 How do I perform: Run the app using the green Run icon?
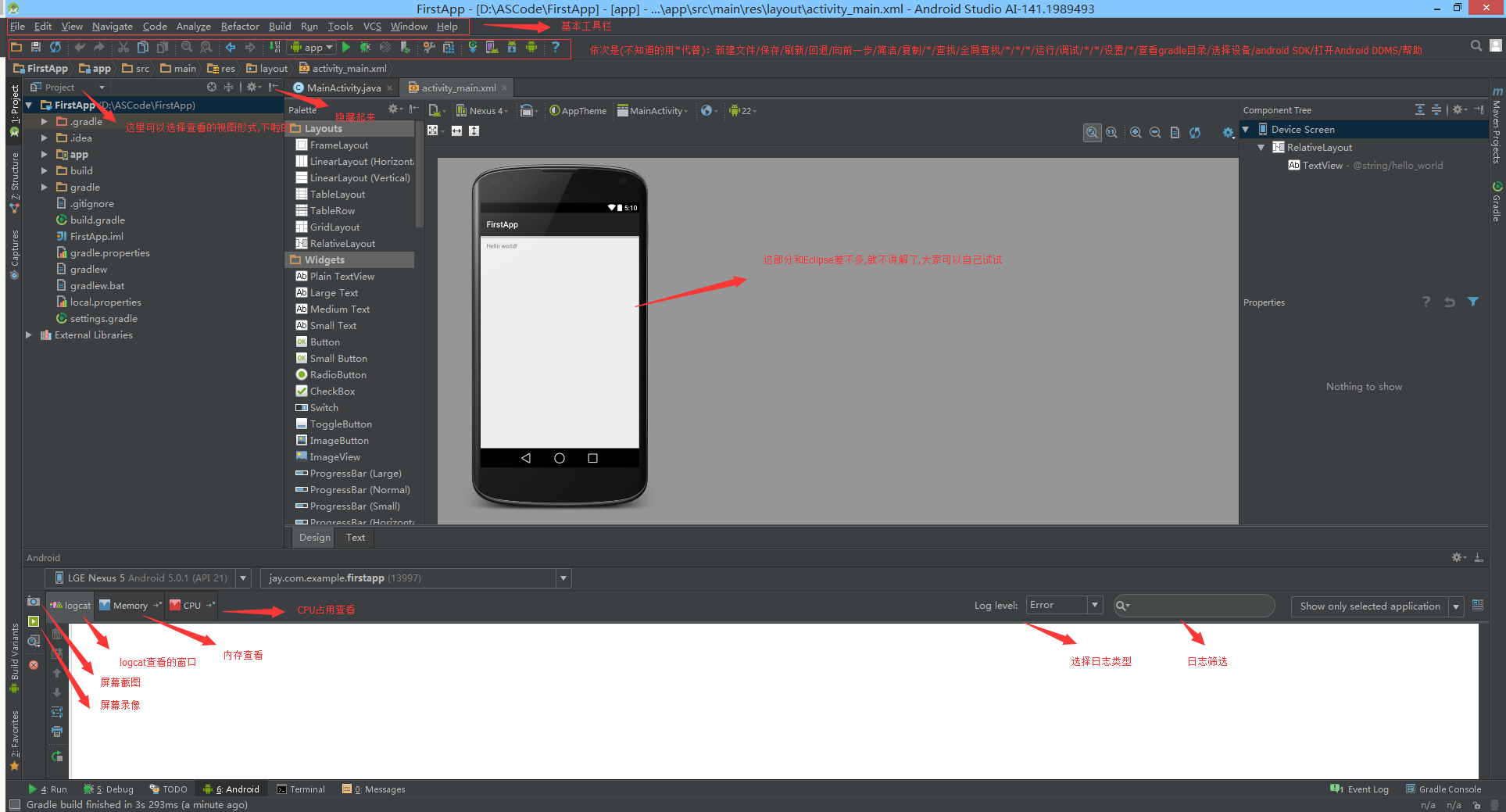(346, 46)
